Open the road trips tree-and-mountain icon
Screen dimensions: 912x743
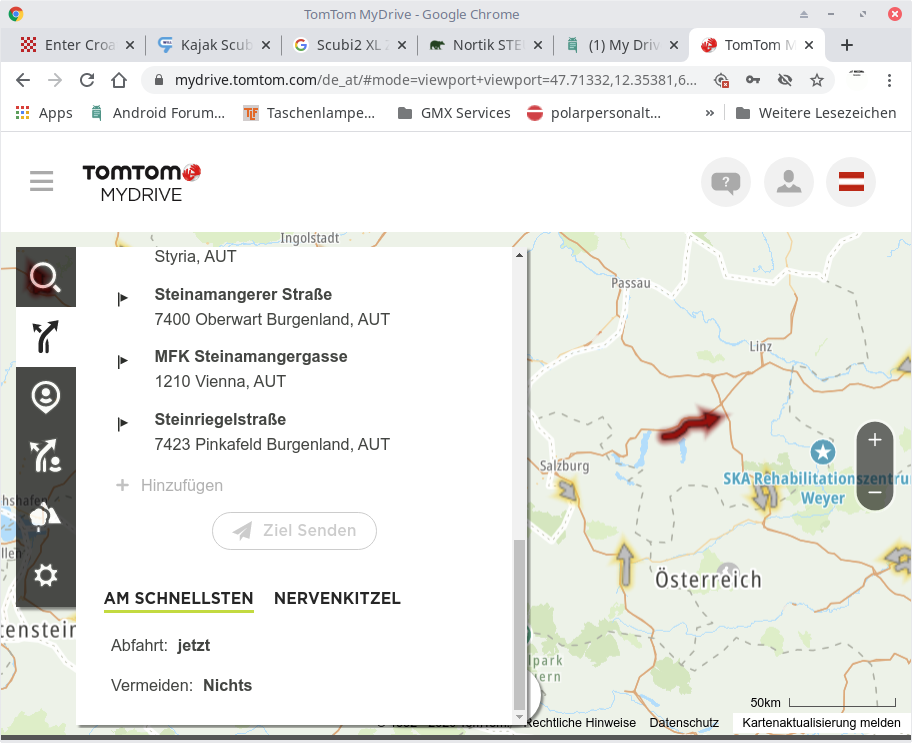pos(45,516)
